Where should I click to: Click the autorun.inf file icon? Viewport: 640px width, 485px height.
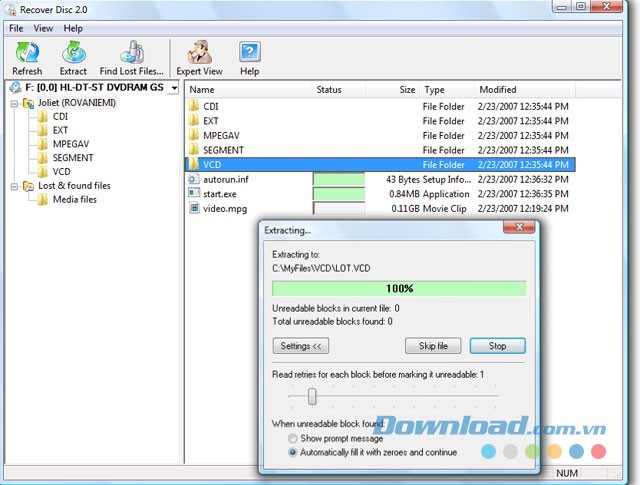(x=194, y=179)
